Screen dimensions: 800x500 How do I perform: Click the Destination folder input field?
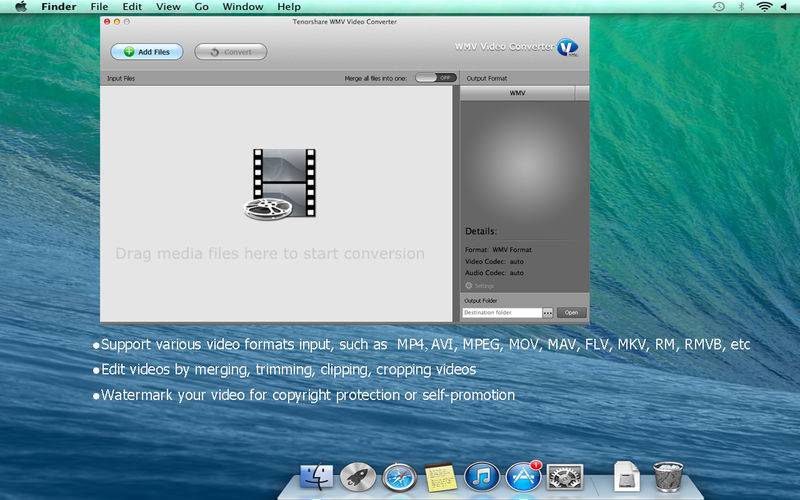502,312
